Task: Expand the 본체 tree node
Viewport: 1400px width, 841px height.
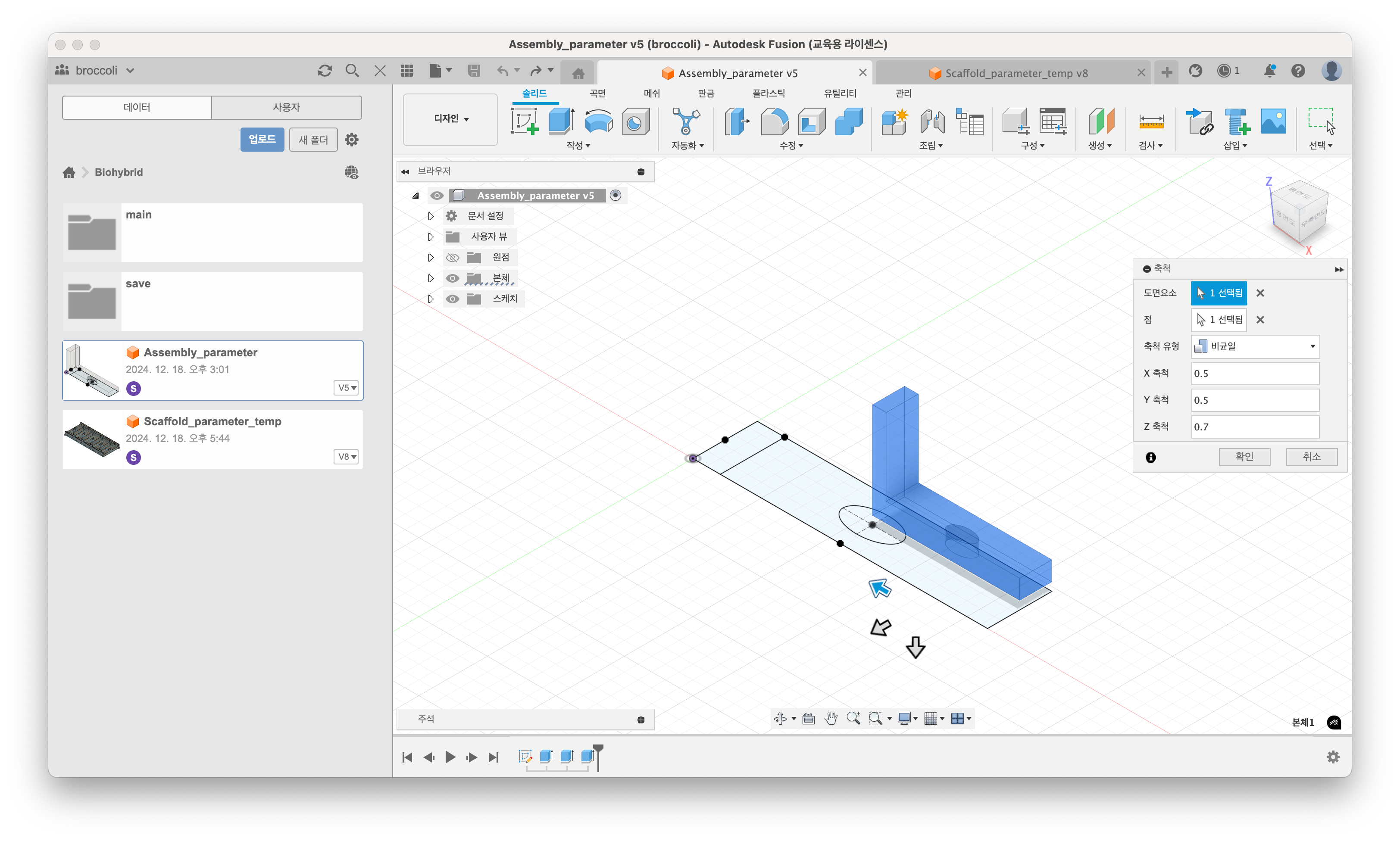Action: point(430,278)
